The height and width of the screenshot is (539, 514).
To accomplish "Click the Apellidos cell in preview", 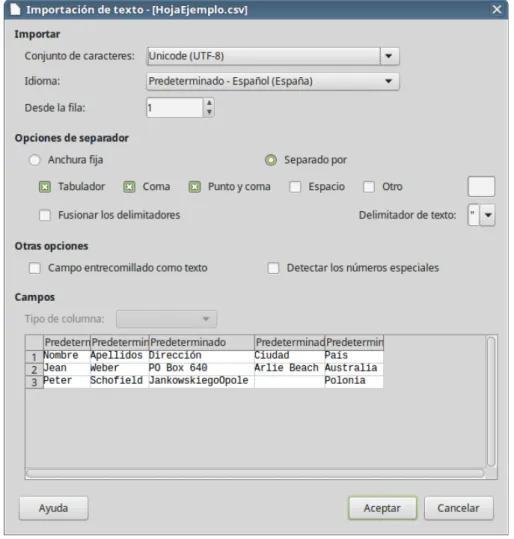I will [x=120, y=356].
